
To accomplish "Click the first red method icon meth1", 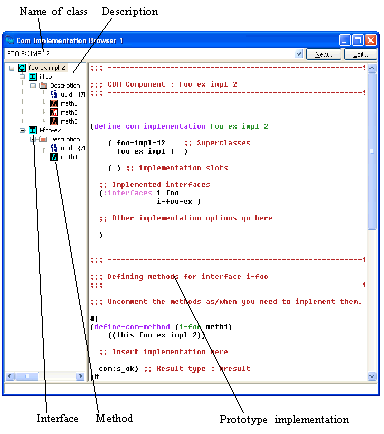I will (x=54, y=103).
